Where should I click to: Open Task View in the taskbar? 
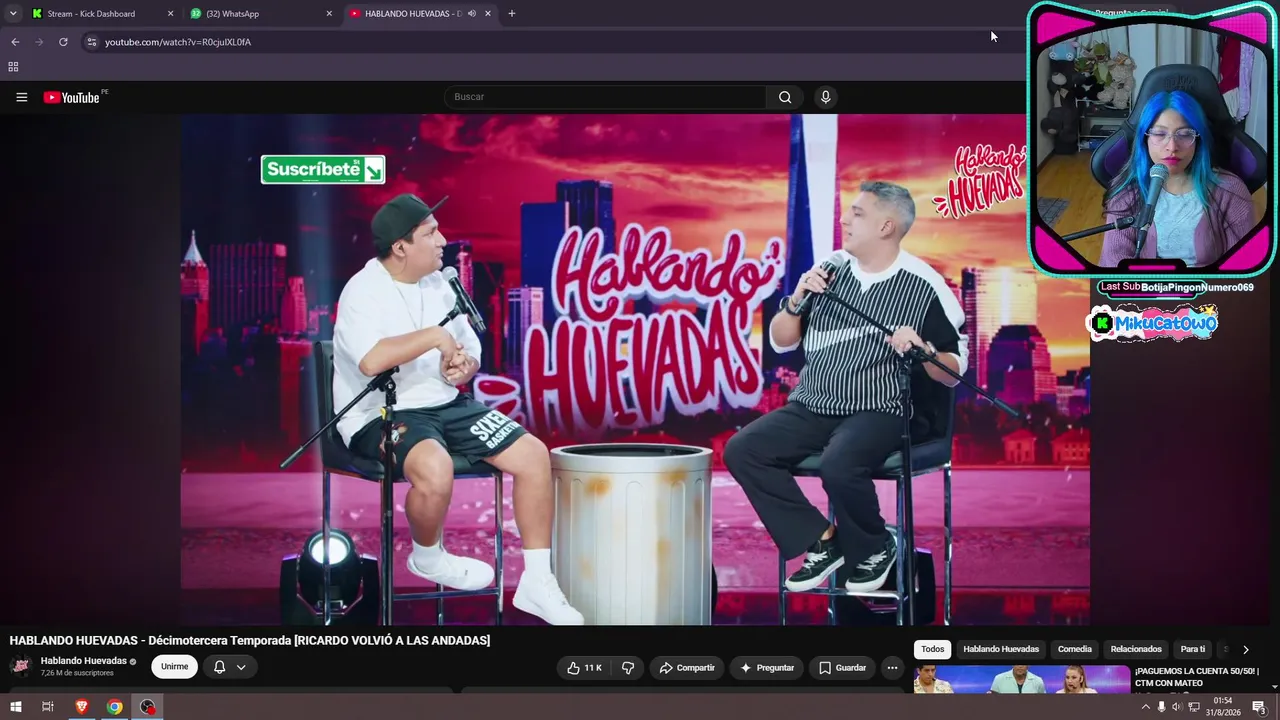[47, 707]
